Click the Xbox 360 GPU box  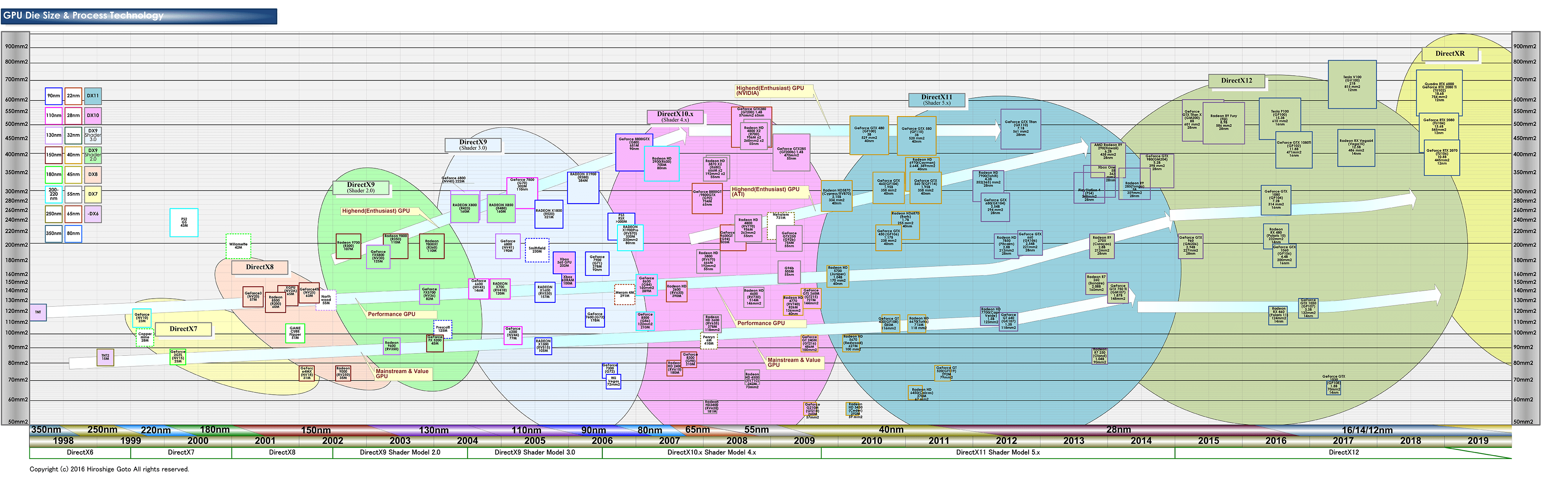click(564, 262)
